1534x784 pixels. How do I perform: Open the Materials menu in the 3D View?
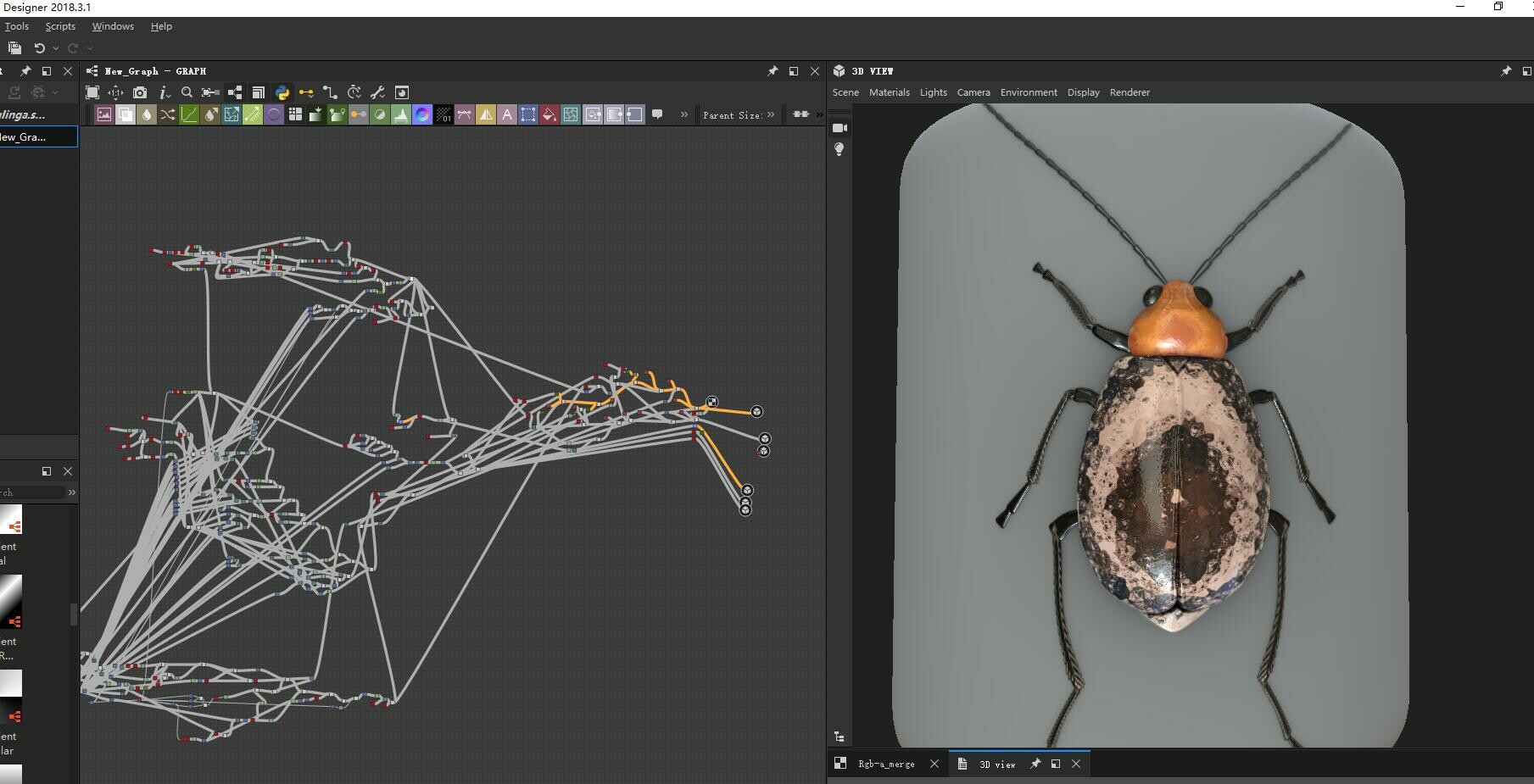tap(890, 92)
